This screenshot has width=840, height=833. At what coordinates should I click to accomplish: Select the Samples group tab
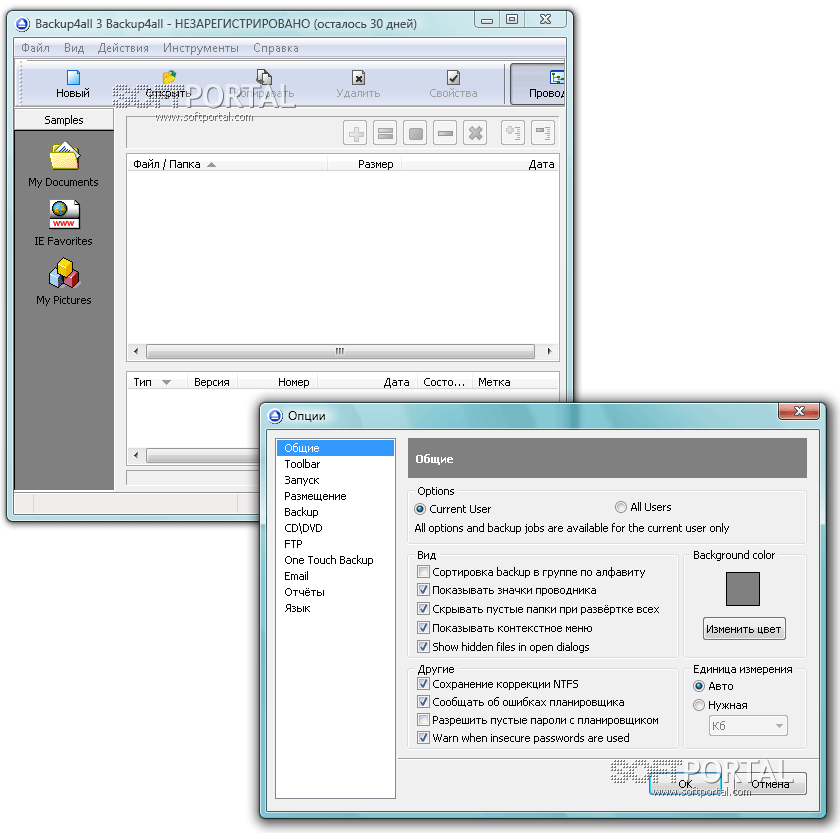pyautogui.click(x=64, y=120)
